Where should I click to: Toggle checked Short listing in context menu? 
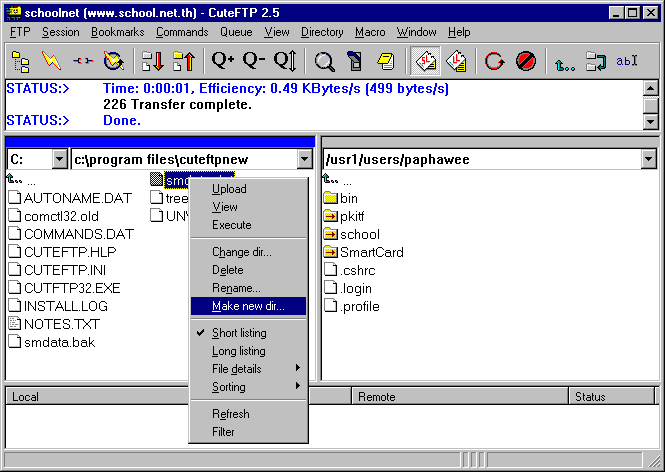pos(248,333)
